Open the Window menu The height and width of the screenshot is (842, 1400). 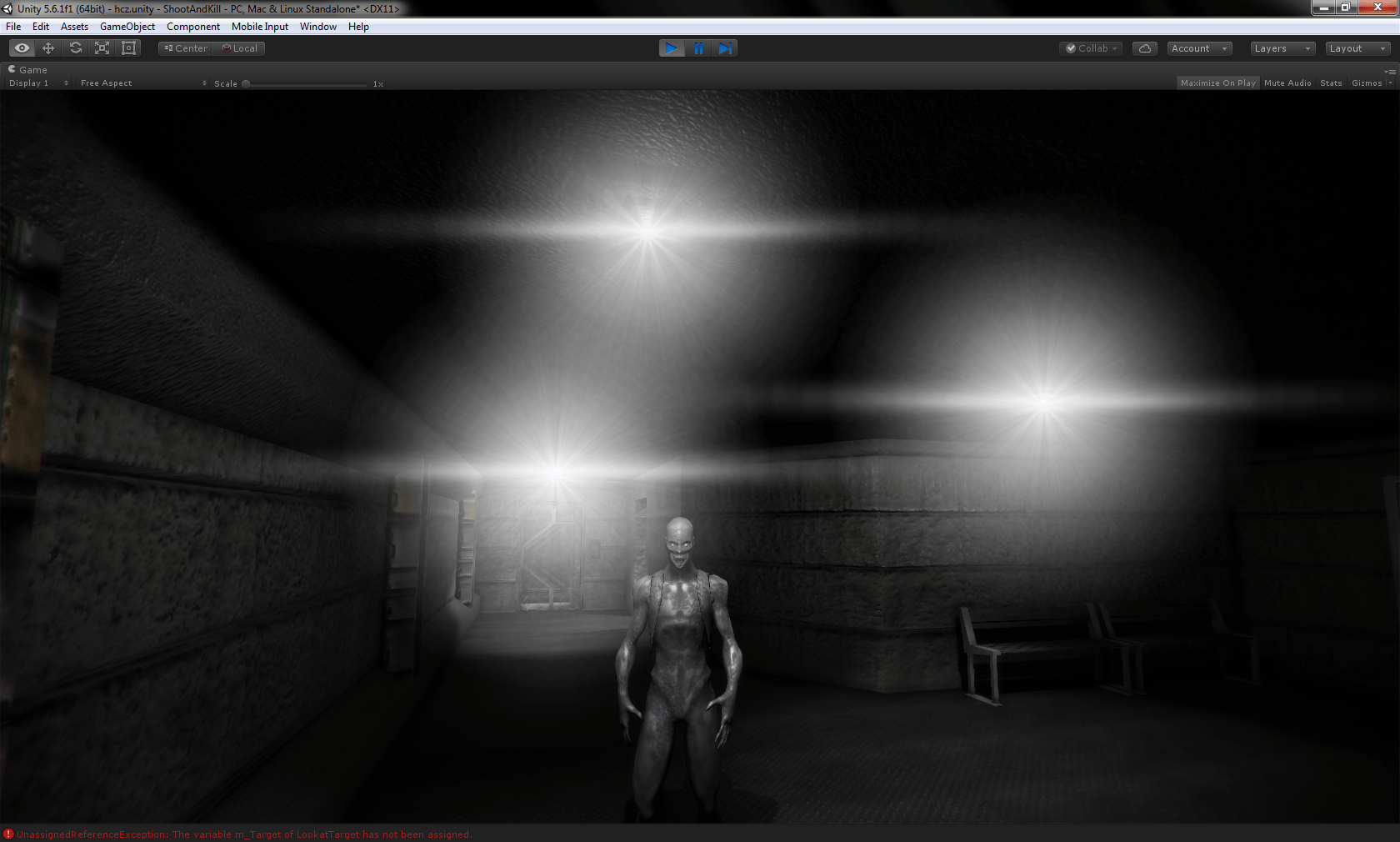pos(318,27)
